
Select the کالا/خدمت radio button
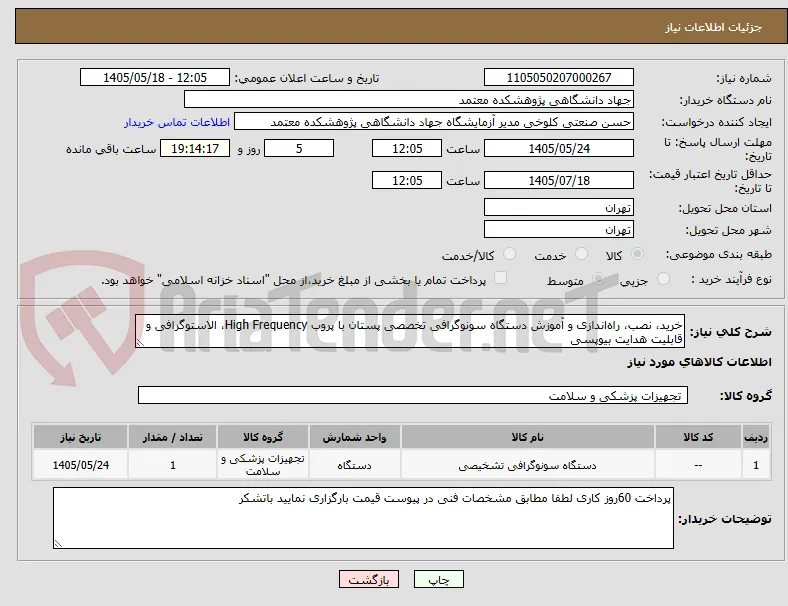[x=510, y=254]
